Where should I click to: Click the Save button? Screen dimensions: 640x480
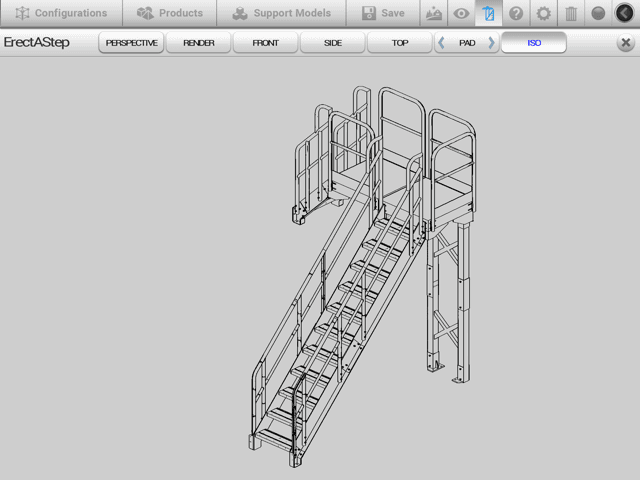click(383, 13)
